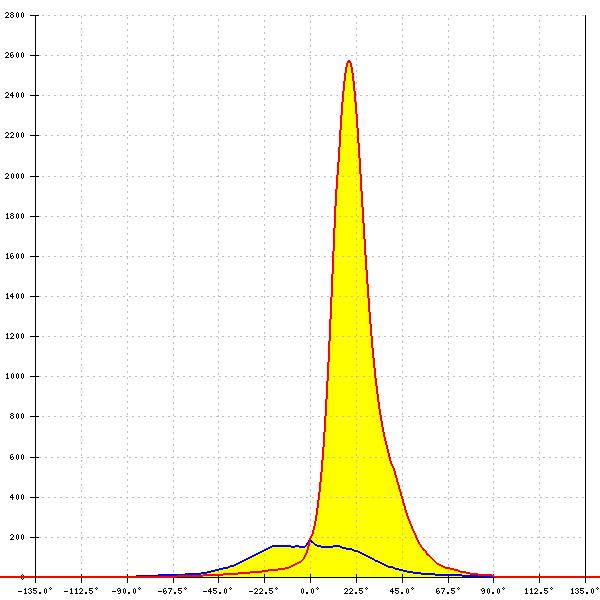
Task: Click the -112.5° x-axis label
Action: (81, 591)
